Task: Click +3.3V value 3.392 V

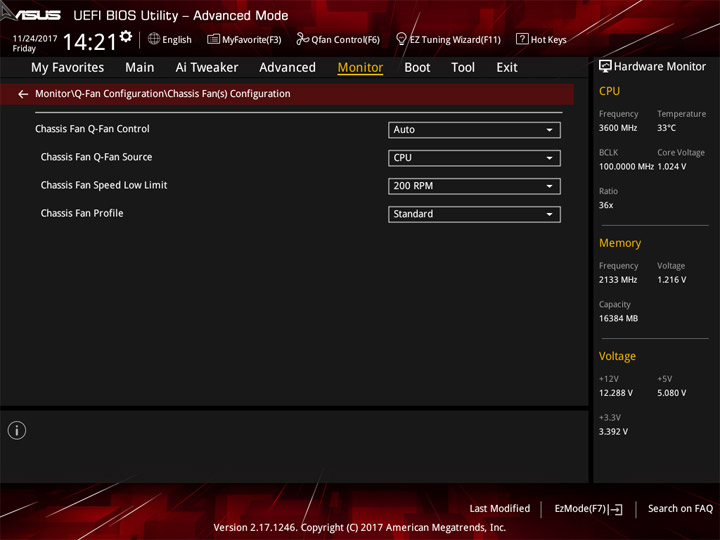Action: [x=613, y=432]
